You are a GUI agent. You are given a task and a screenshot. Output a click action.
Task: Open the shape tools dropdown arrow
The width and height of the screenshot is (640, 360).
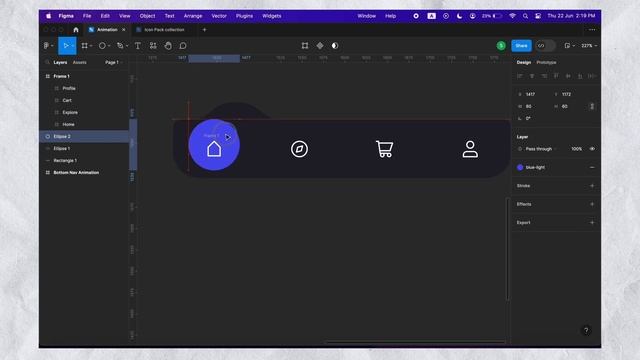pyautogui.click(x=109, y=46)
